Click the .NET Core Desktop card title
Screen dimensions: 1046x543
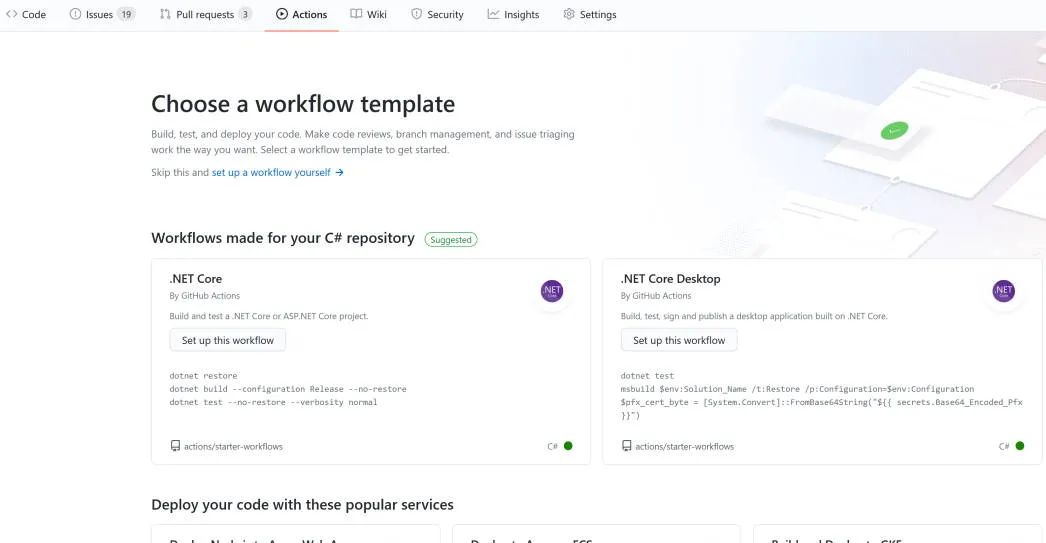[670, 279]
